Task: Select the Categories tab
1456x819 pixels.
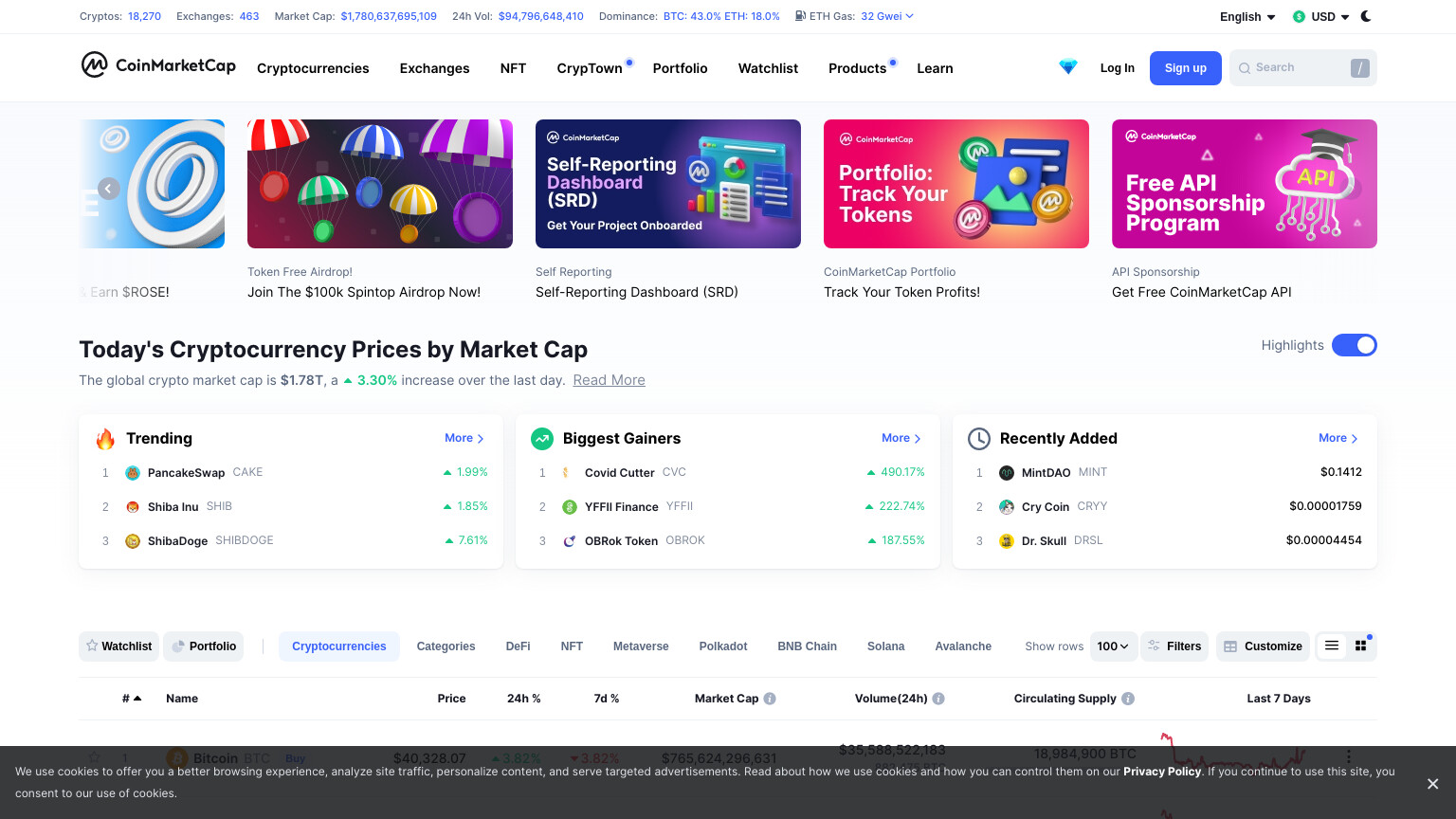Action: 446,646
